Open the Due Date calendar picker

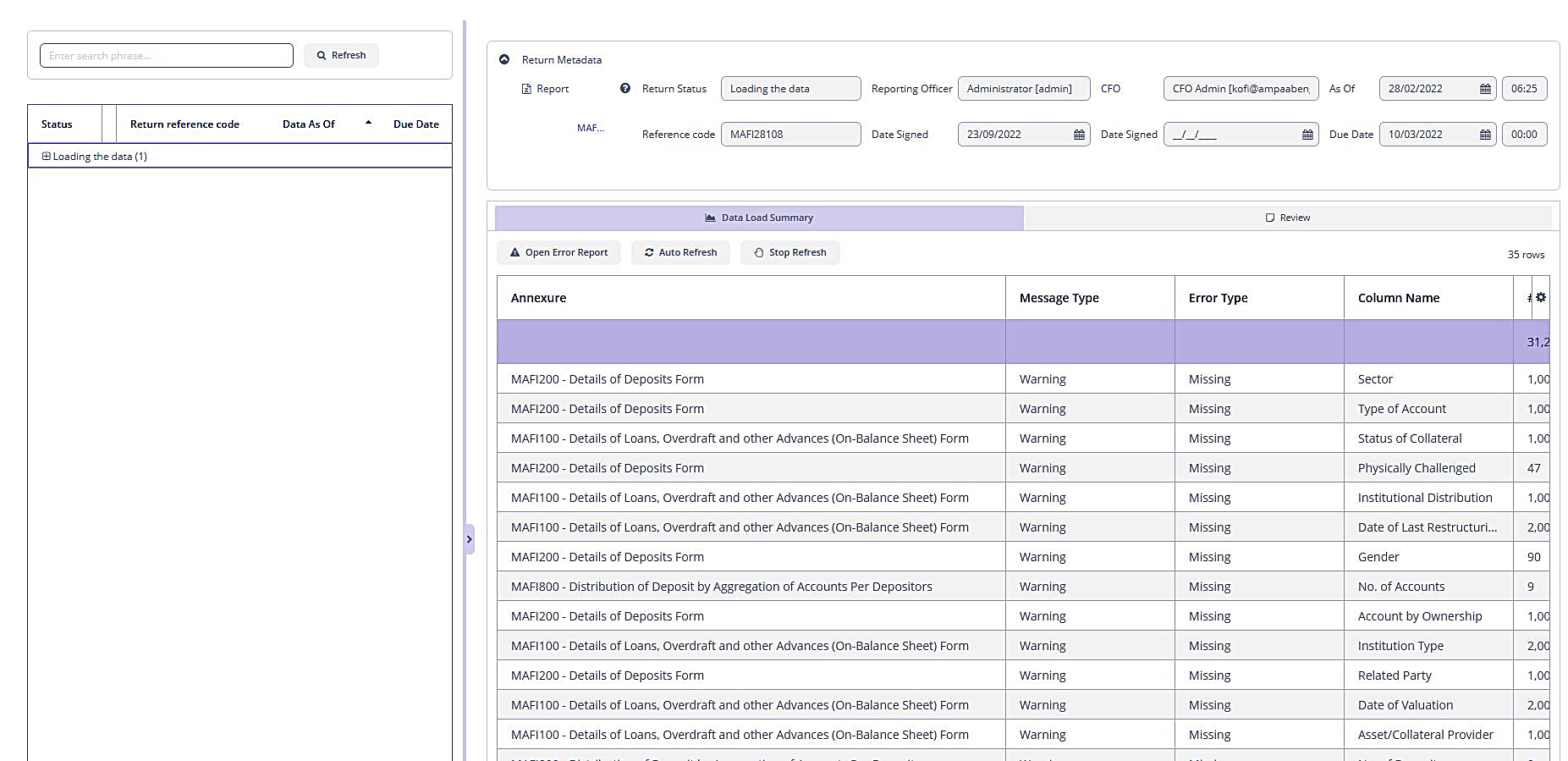[x=1485, y=135]
